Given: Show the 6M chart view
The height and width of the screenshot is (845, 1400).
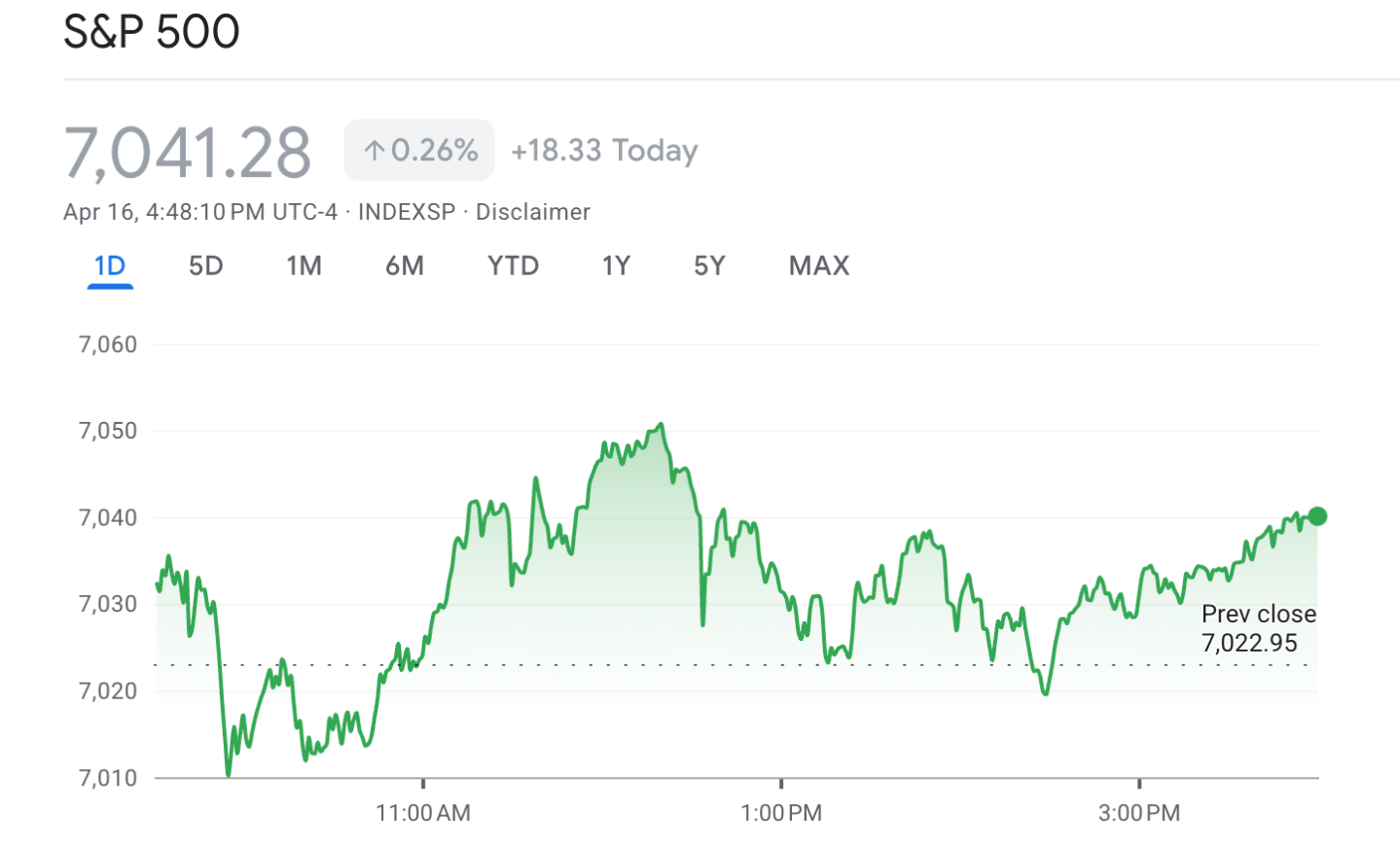Looking at the screenshot, I should pos(404,265).
